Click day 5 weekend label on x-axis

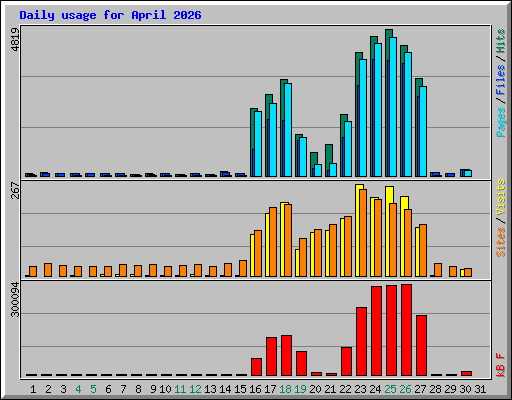click(x=93, y=389)
